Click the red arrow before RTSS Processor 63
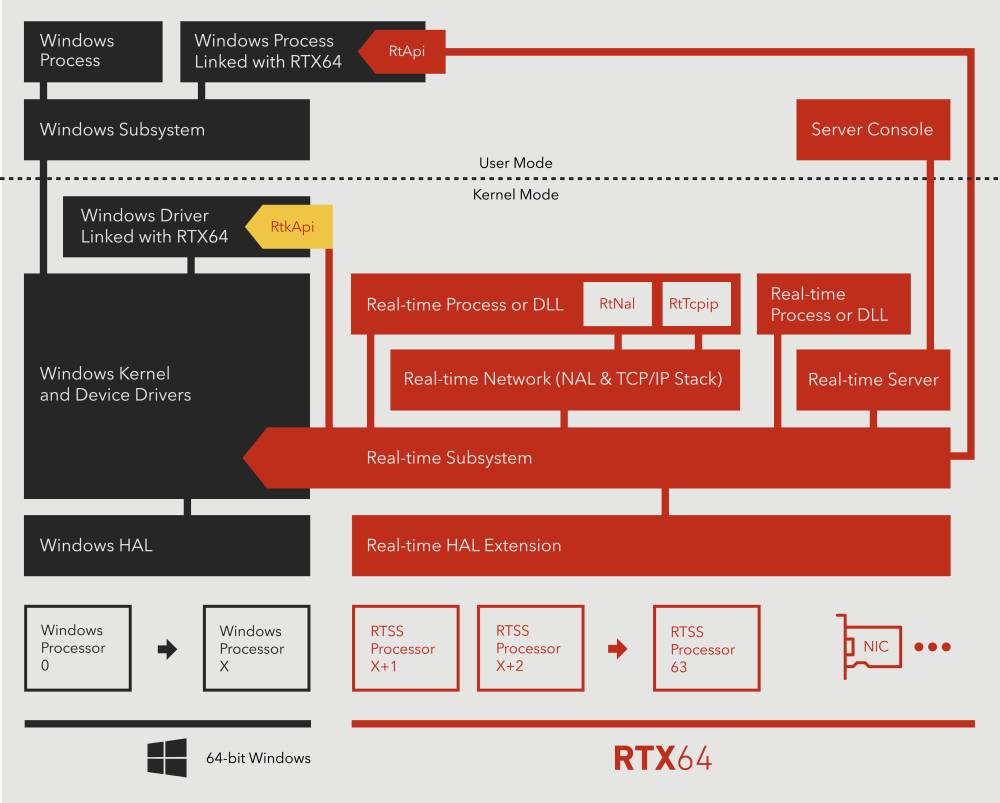The width and height of the screenshot is (1000, 803). [x=617, y=649]
